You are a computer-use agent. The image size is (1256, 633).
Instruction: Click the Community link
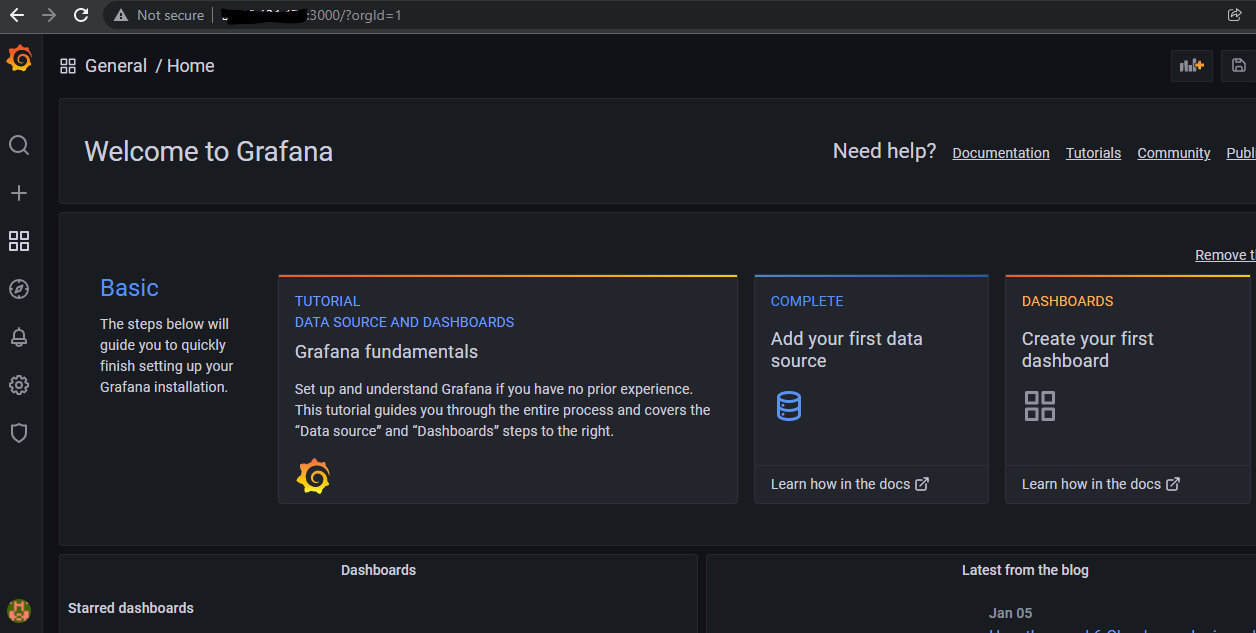point(1173,152)
